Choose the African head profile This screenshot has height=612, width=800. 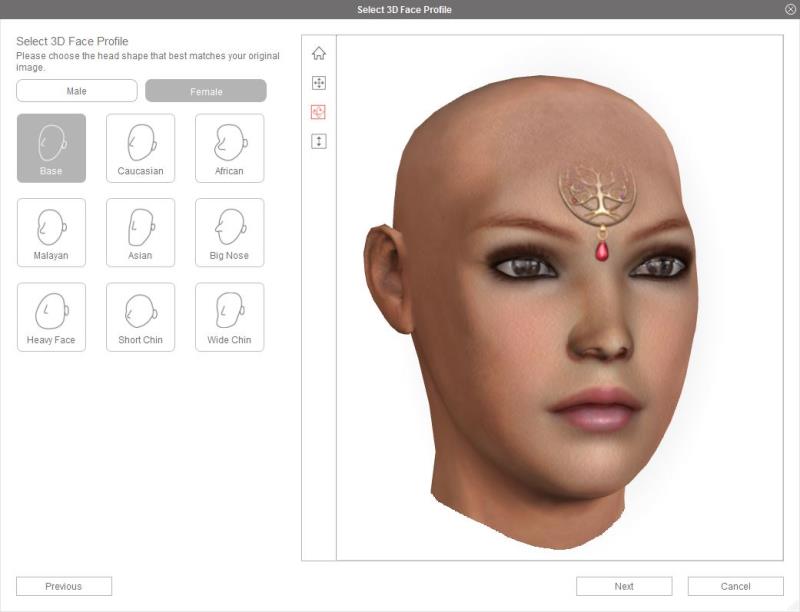[229, 148]
